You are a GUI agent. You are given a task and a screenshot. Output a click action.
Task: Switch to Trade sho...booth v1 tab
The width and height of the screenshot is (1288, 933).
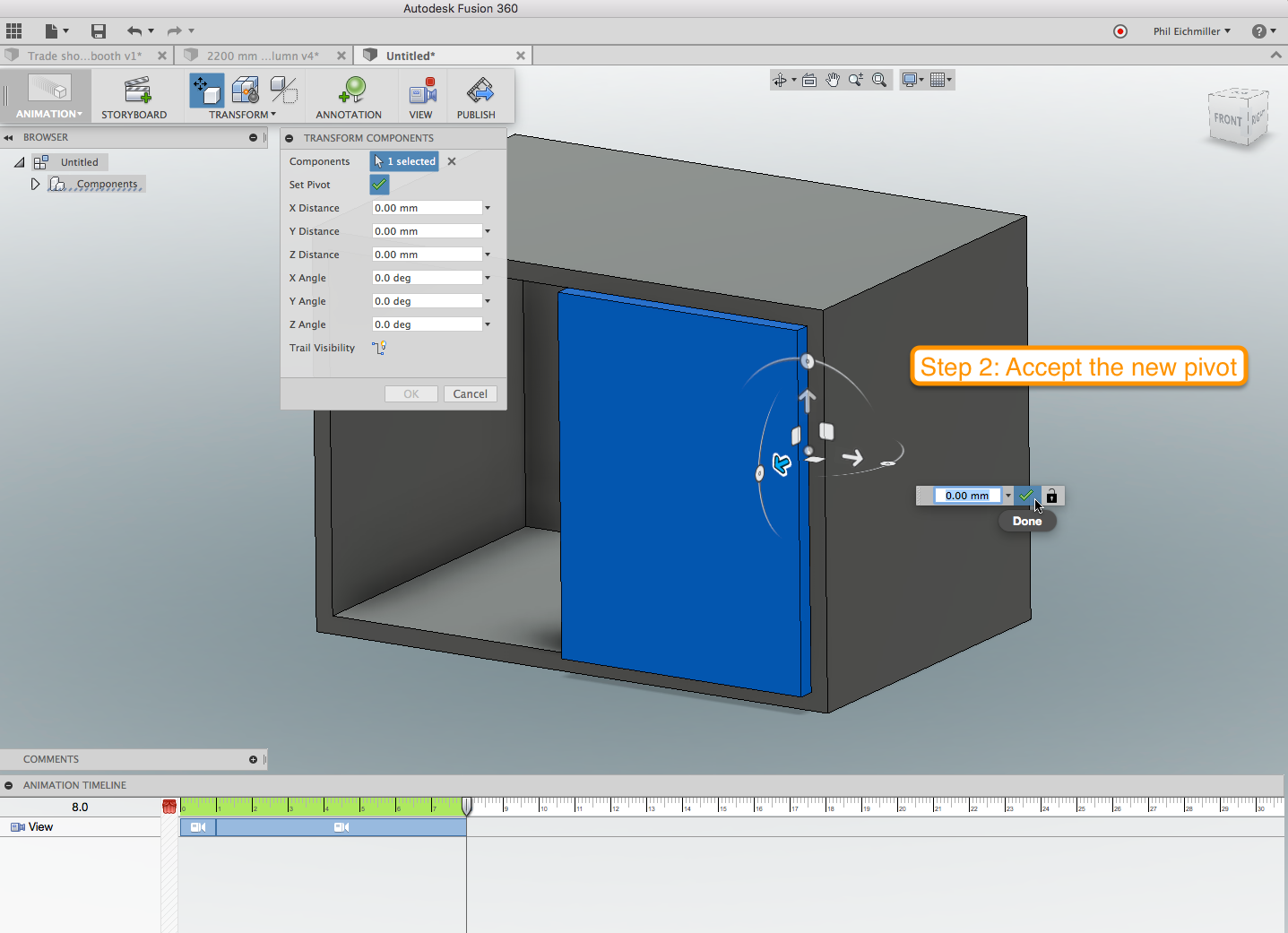click(x=84, y=56)
